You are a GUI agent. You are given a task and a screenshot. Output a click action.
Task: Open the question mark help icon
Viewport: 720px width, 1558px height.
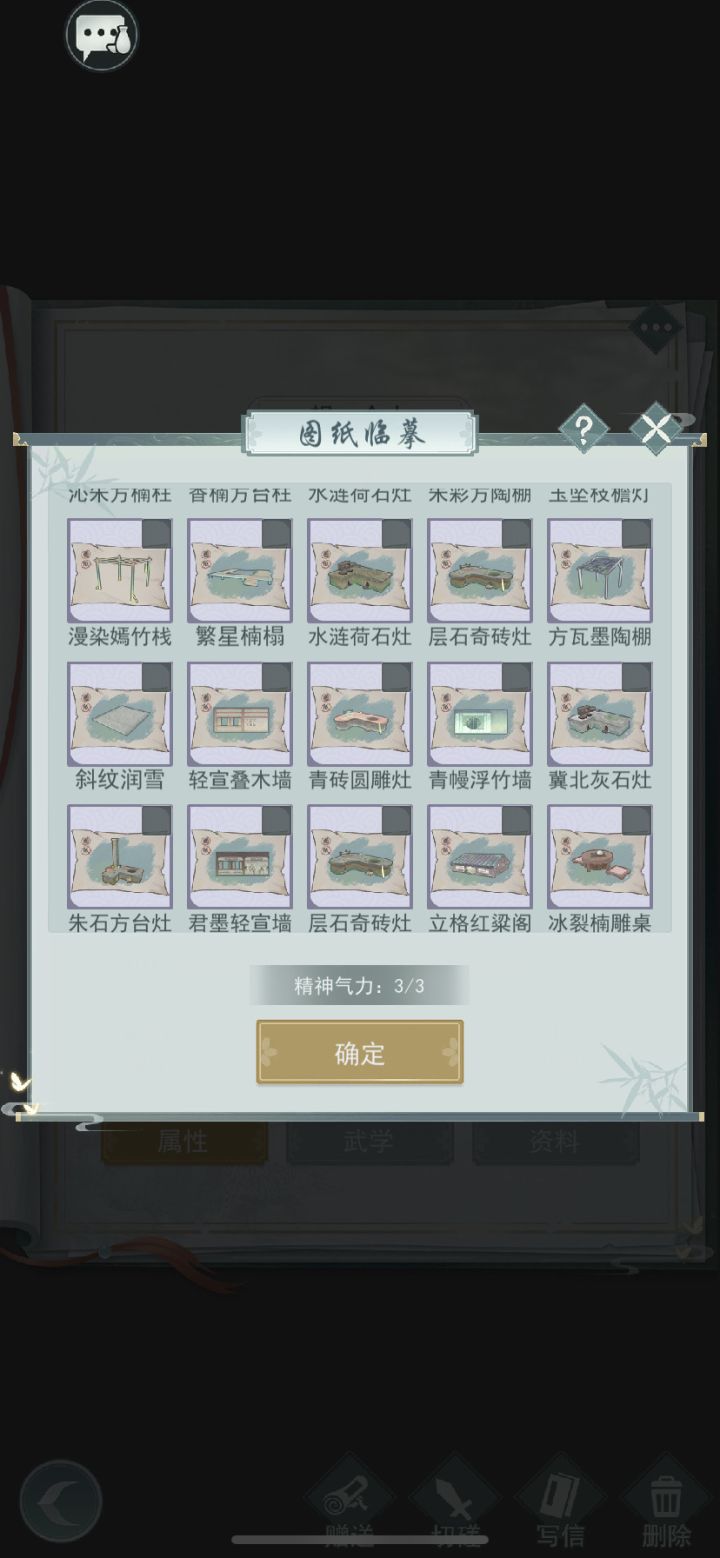point(584,430)
